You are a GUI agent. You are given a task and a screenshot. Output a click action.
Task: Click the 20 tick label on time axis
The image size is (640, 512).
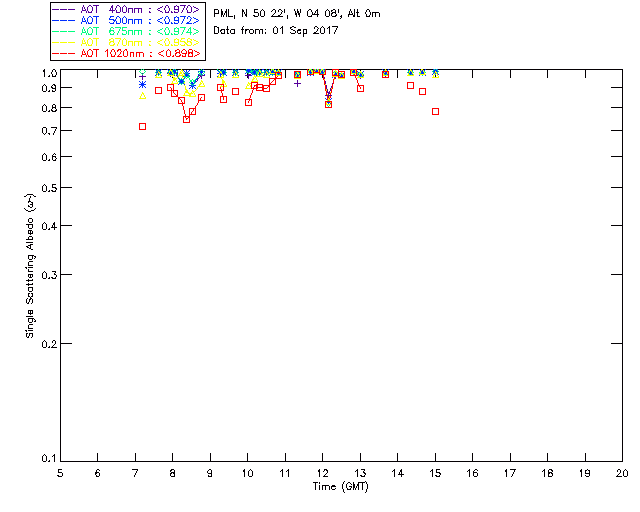tap(622, 474)
